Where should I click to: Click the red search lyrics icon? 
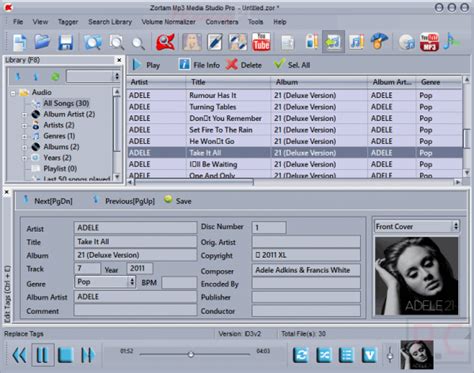pyautogui.click(x=165, y=42)
